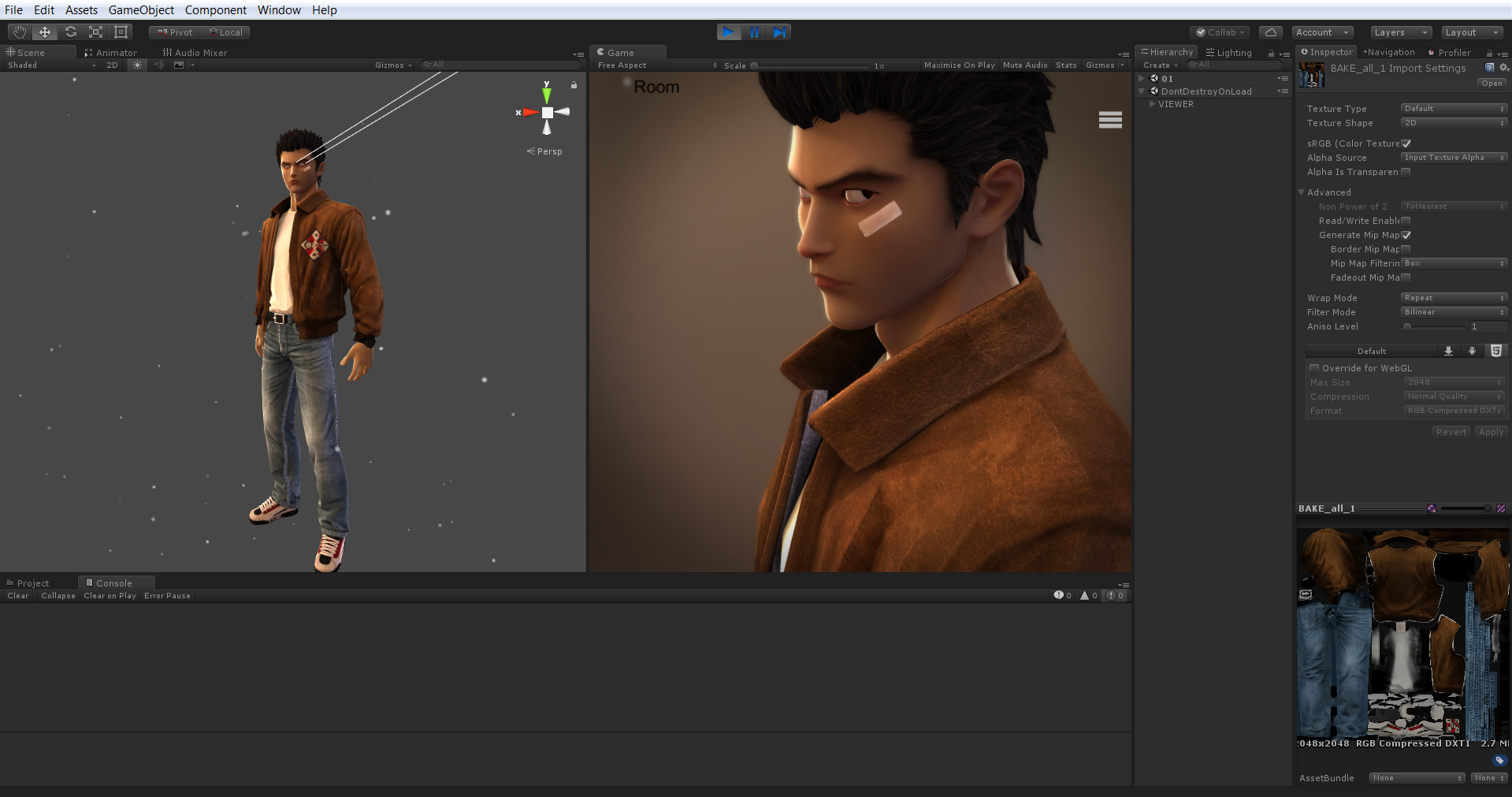Toggle Local handle rotation
This screenshot has height=797, width=1512.
(225, 32)
